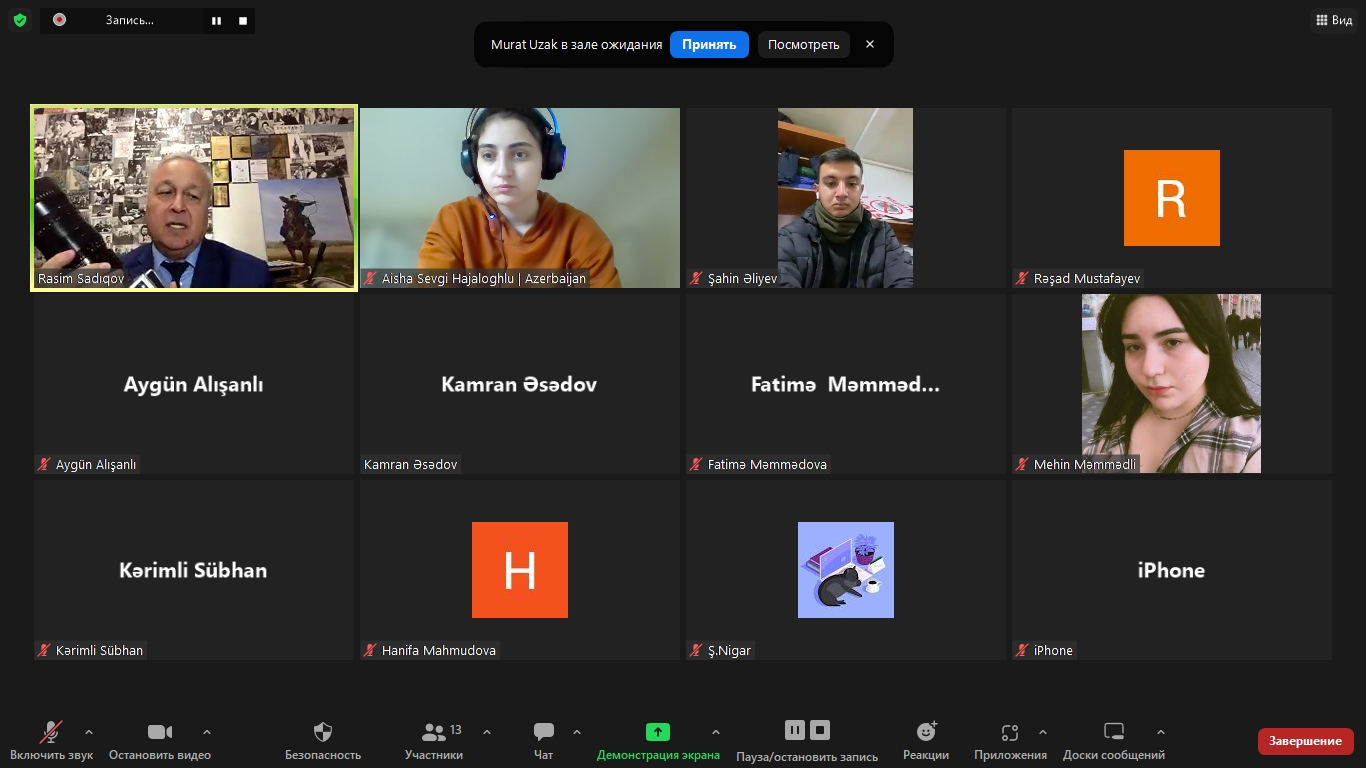Click the green encryption shield icon
This screenshot has height=768, width=1366.
(20, 20)
